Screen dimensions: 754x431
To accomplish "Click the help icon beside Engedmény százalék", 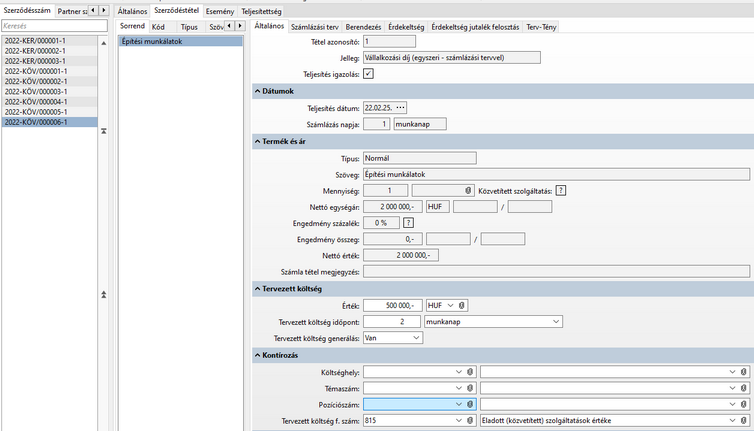I will (x=408, y=223).
